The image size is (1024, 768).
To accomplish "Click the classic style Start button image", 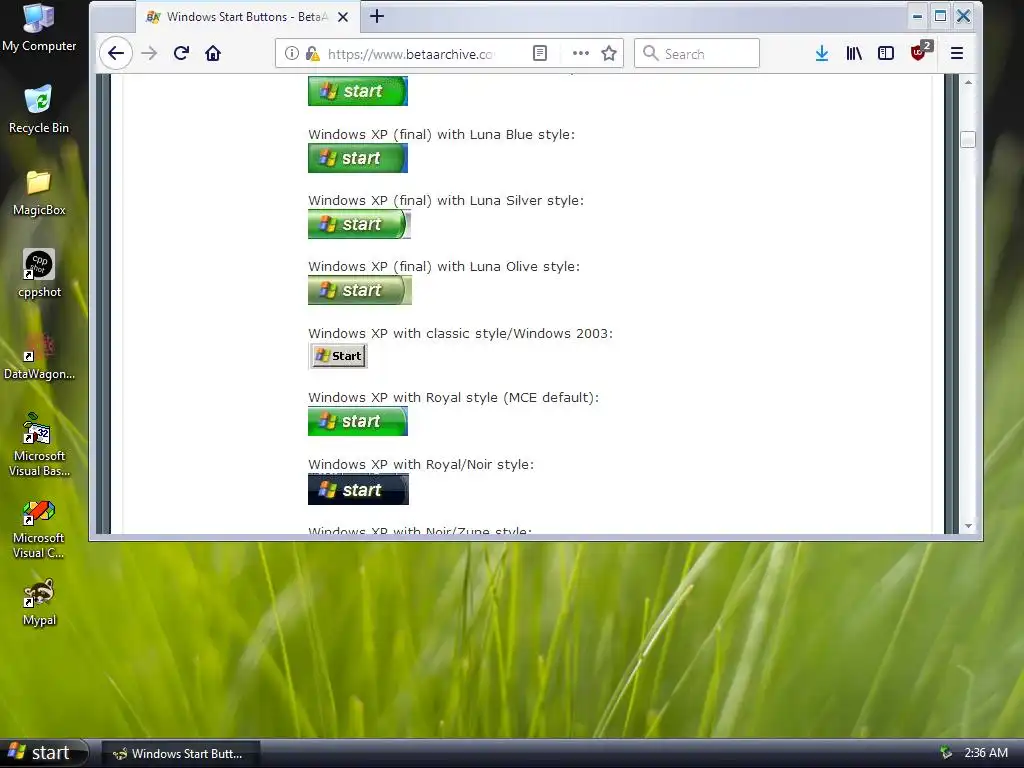I will (x=338, y=356).
